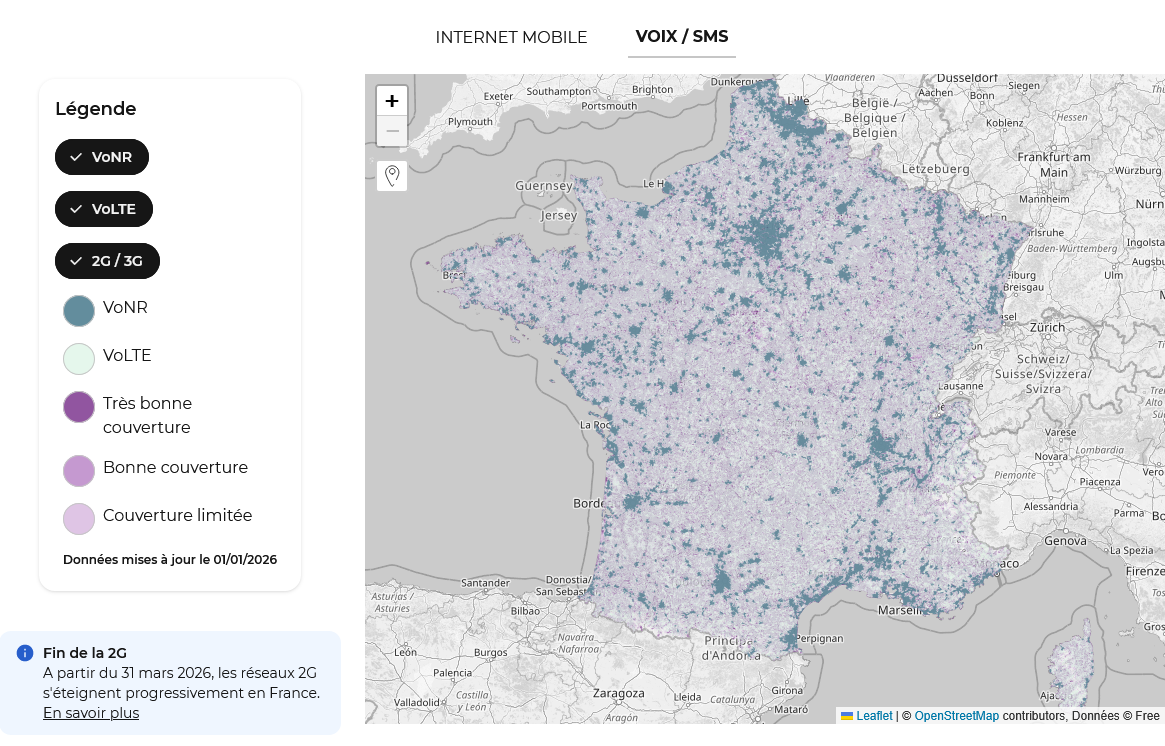The width and height of the screenshot is (1165, 746).
Task: Open the En savoir plus link
Action: pos(91,713)
